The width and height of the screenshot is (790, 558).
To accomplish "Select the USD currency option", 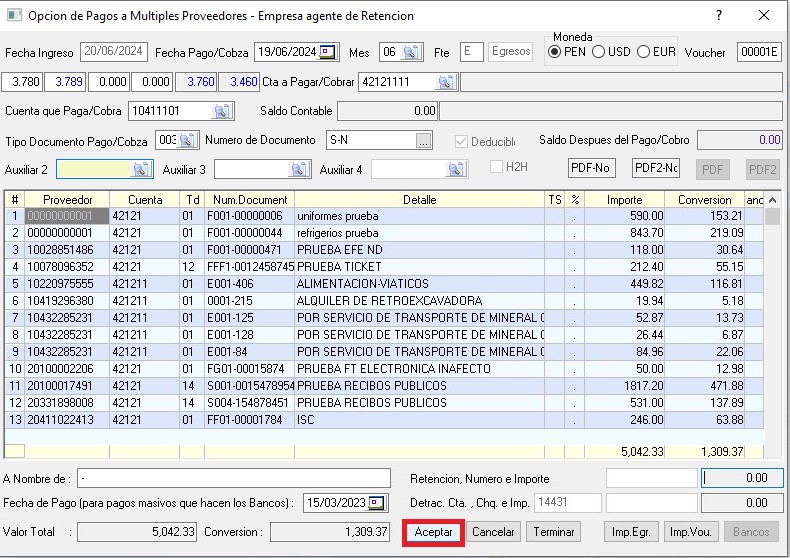I will (599, 52).
